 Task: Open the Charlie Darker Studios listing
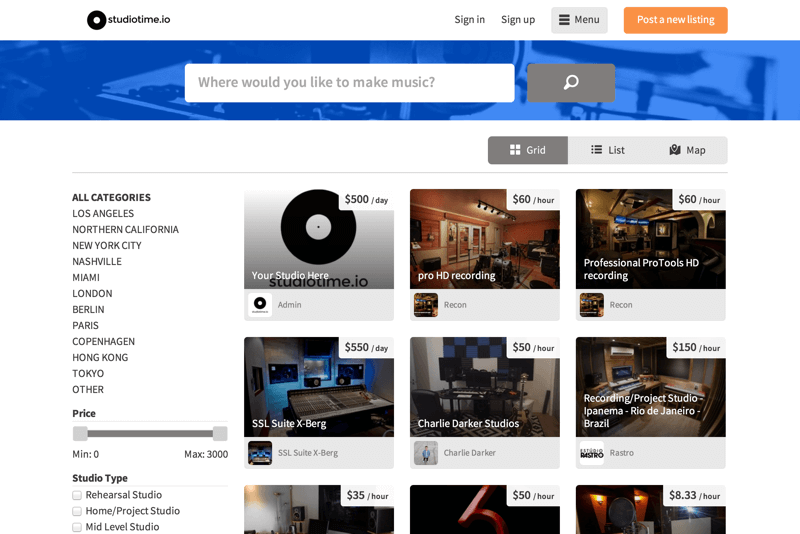pyautogui.click(x=485, y=387)
